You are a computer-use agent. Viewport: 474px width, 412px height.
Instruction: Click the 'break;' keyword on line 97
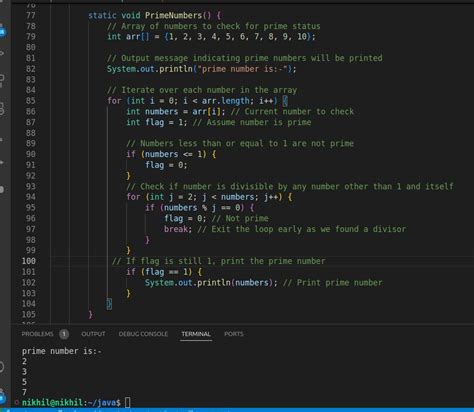[178, 229]
